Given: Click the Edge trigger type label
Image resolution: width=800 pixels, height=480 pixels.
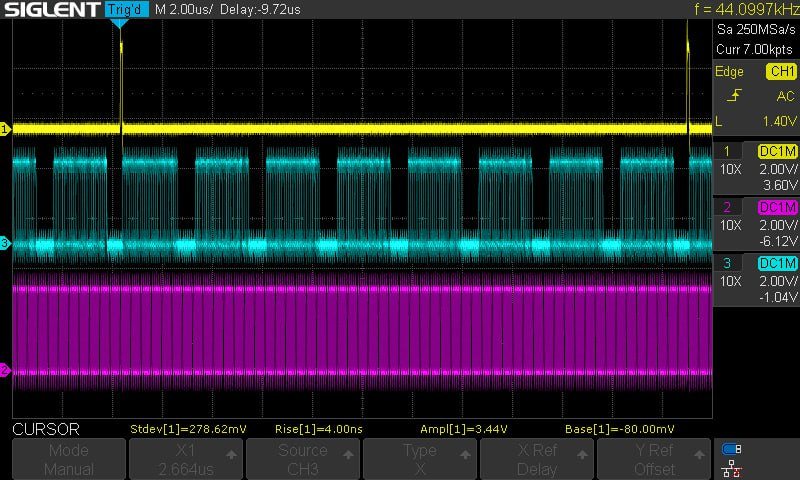Looking at the screenshot, I should tap(729, 71).
